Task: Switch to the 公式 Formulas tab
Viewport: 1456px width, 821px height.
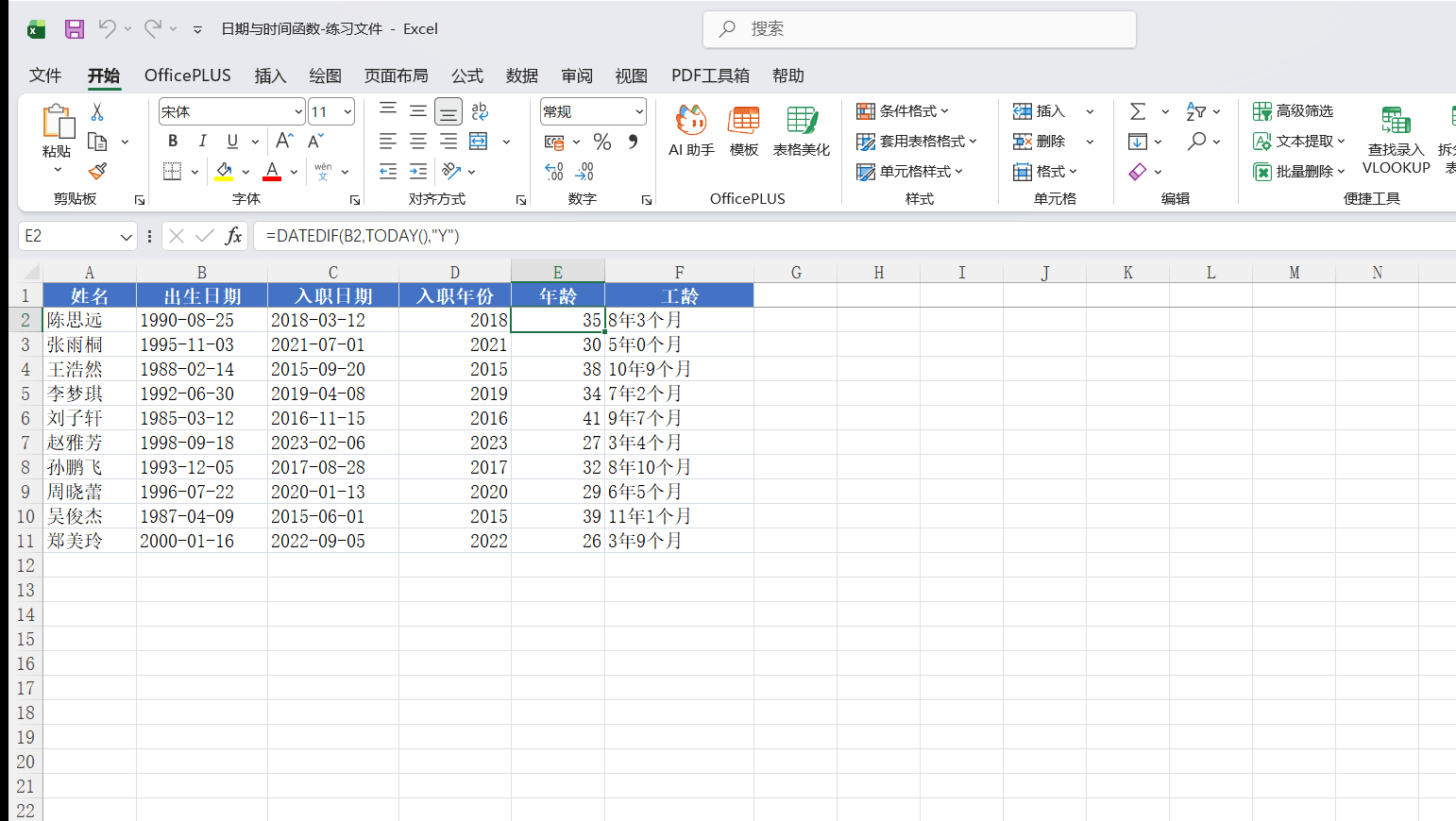Action: click(x=466, y=75)
